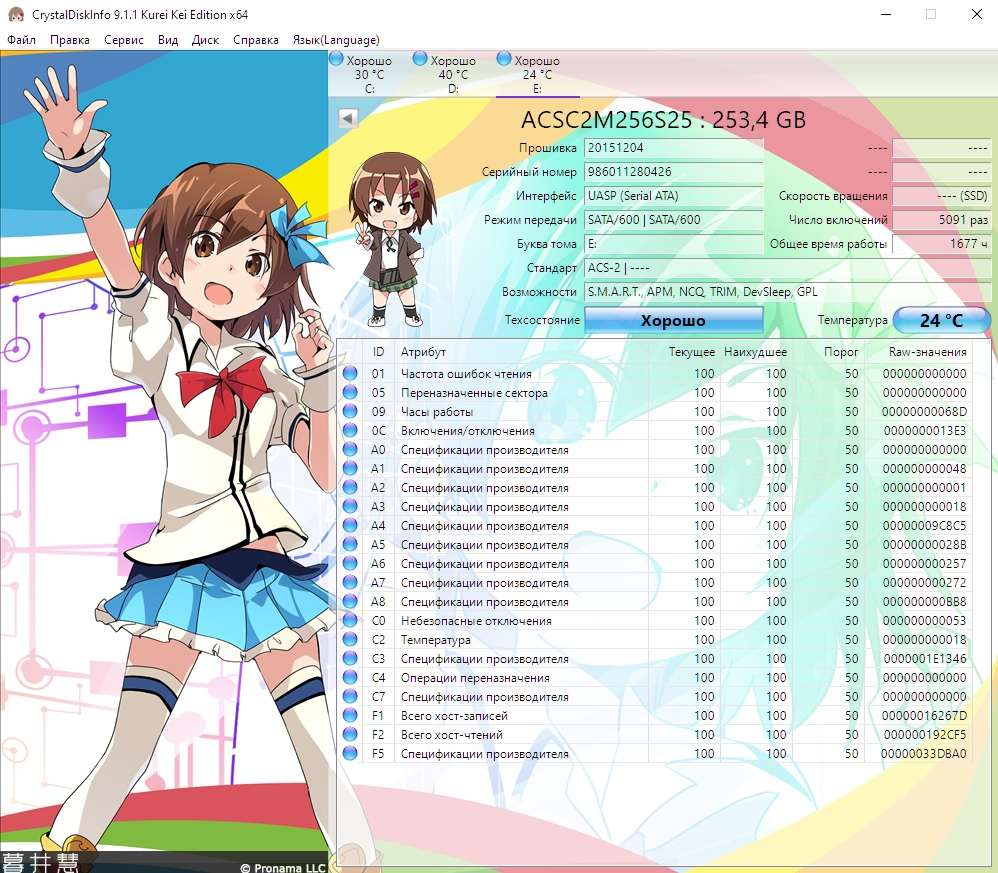Viewport: 998px width, 873px height.
Task: Click status icon of attribute A8
Action: tap(350, 602)
